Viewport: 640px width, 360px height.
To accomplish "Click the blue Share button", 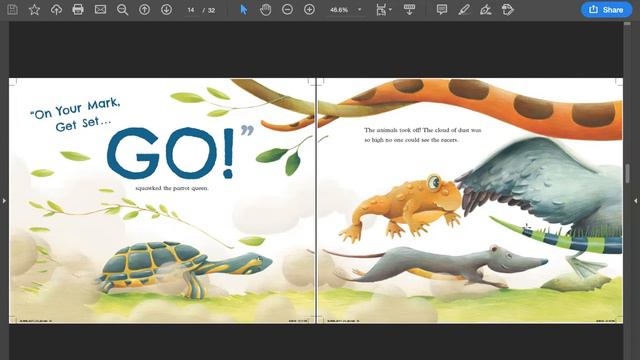I will (x=606, y=9).
